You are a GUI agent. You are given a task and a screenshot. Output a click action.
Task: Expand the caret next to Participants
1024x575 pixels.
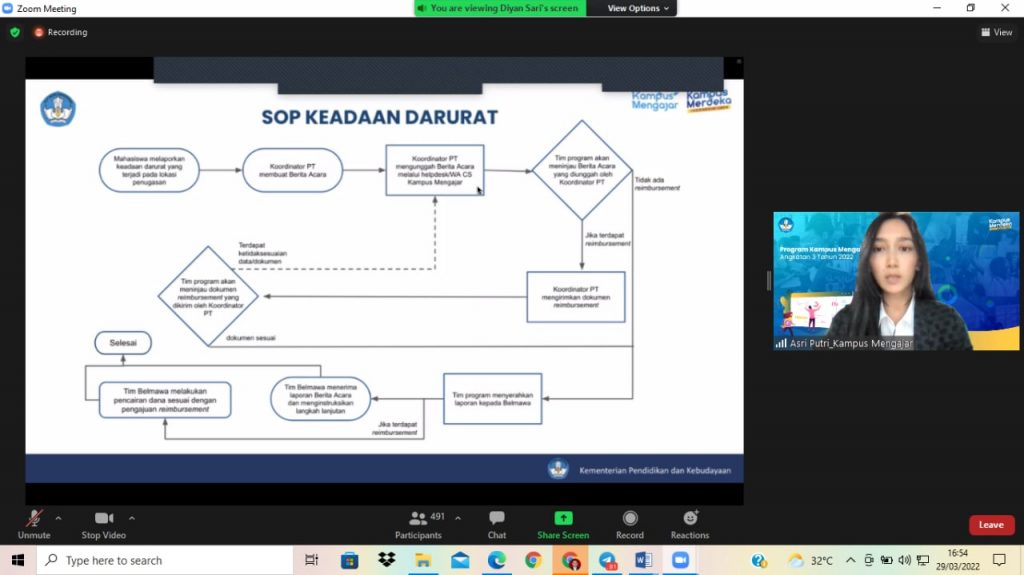[x=458, y=518]
